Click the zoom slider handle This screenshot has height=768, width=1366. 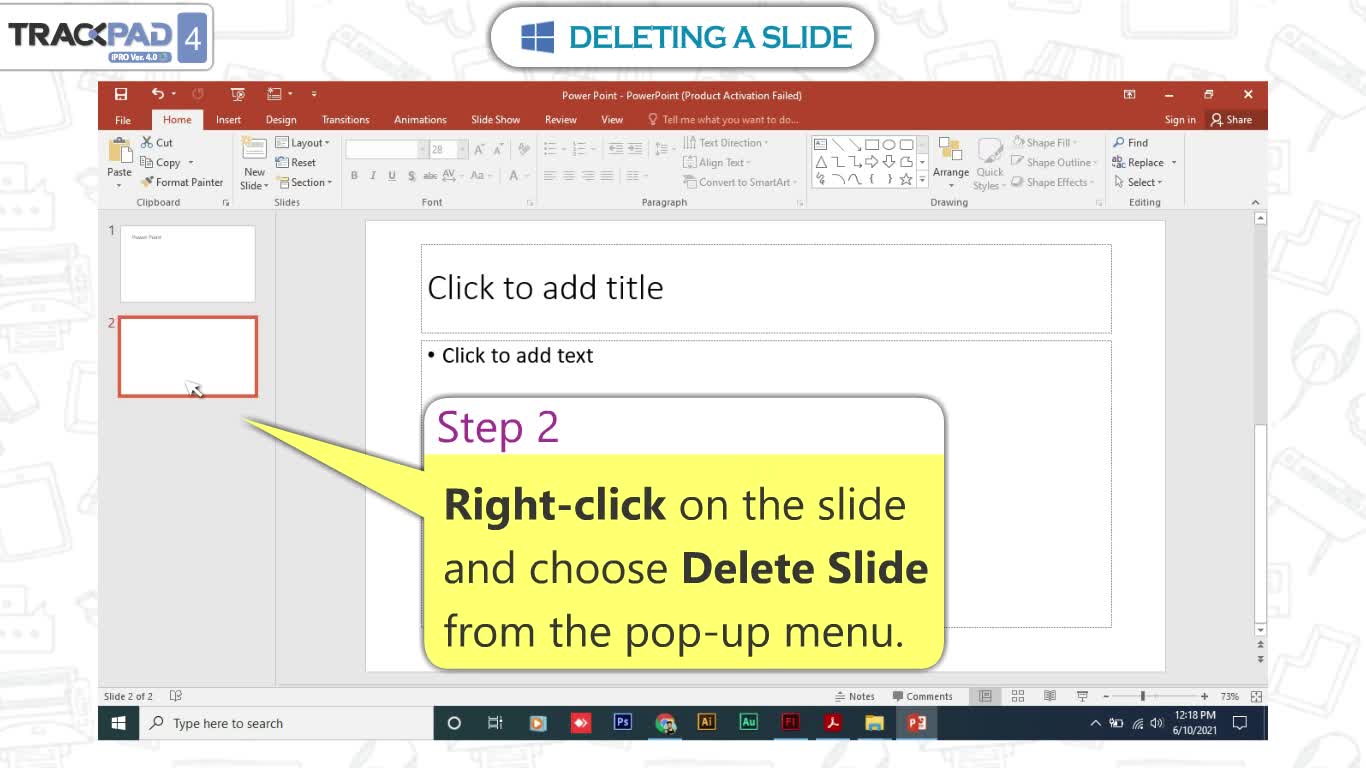[1142, 696]
